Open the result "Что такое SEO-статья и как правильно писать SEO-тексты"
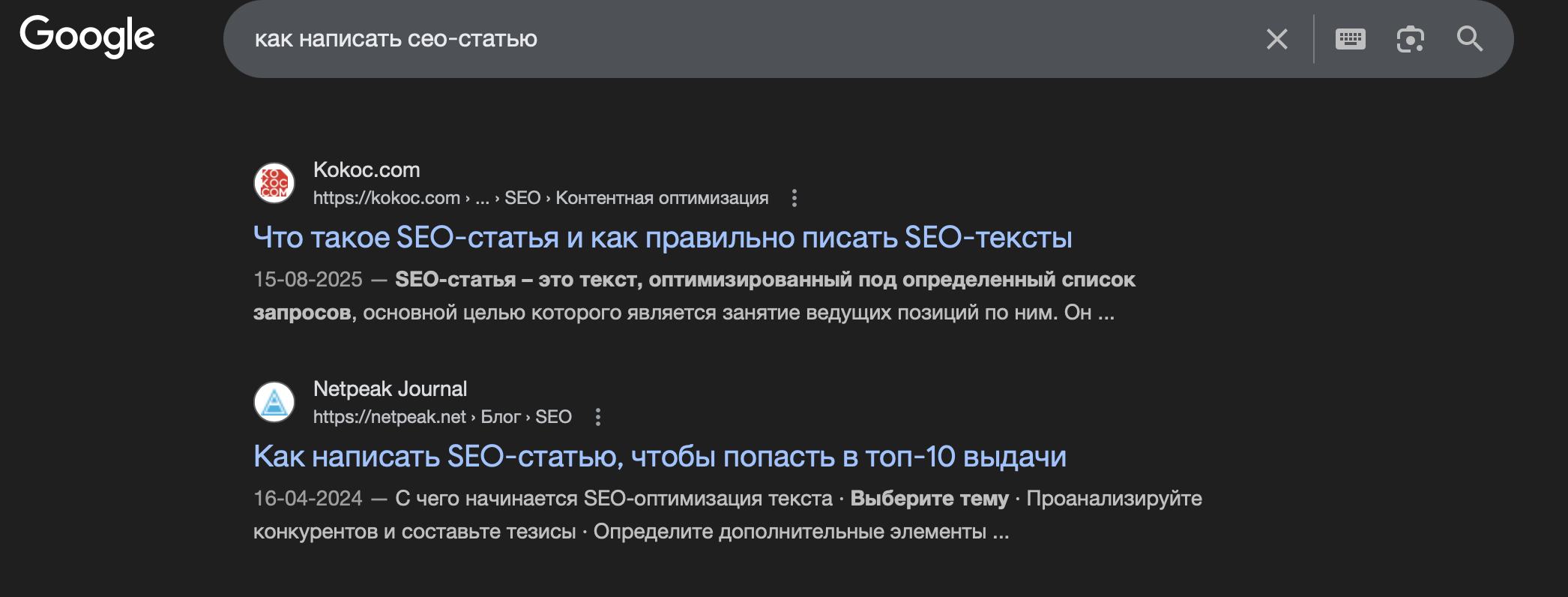 click(x=663, y=238)
